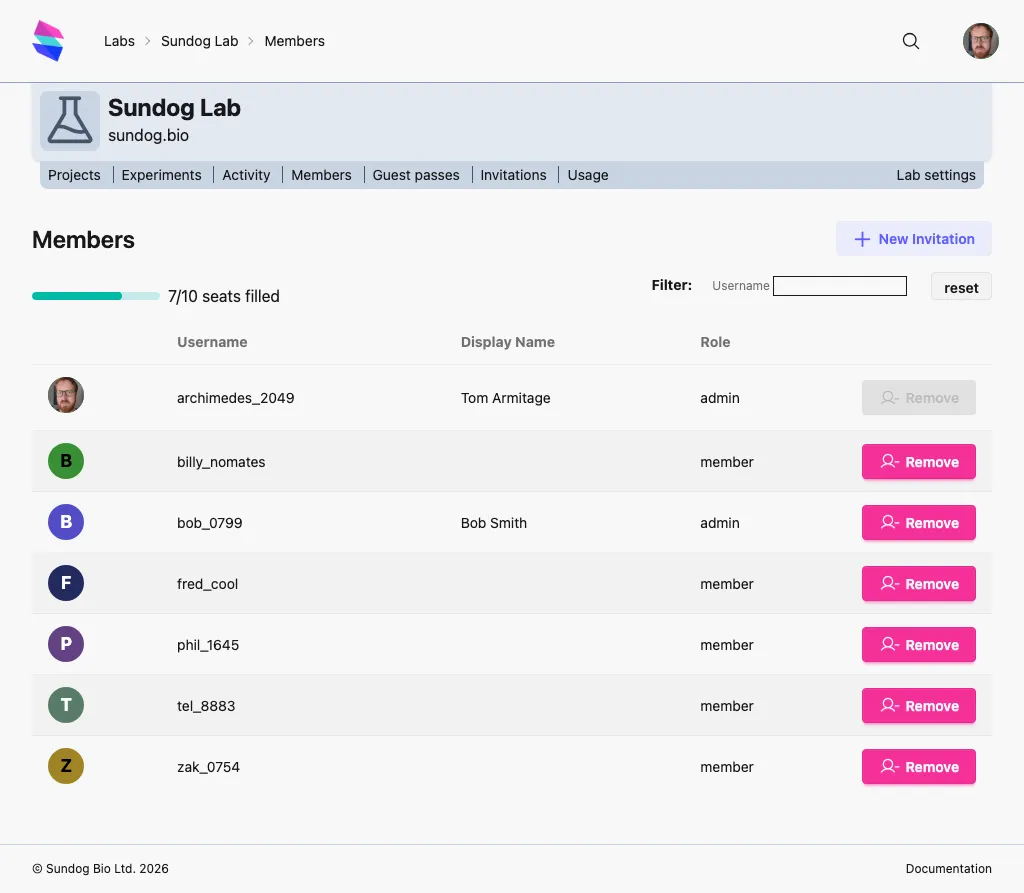Create a New Invitation
The width and height of the screenshot is (1024, 893).
[x=914, y=239]
